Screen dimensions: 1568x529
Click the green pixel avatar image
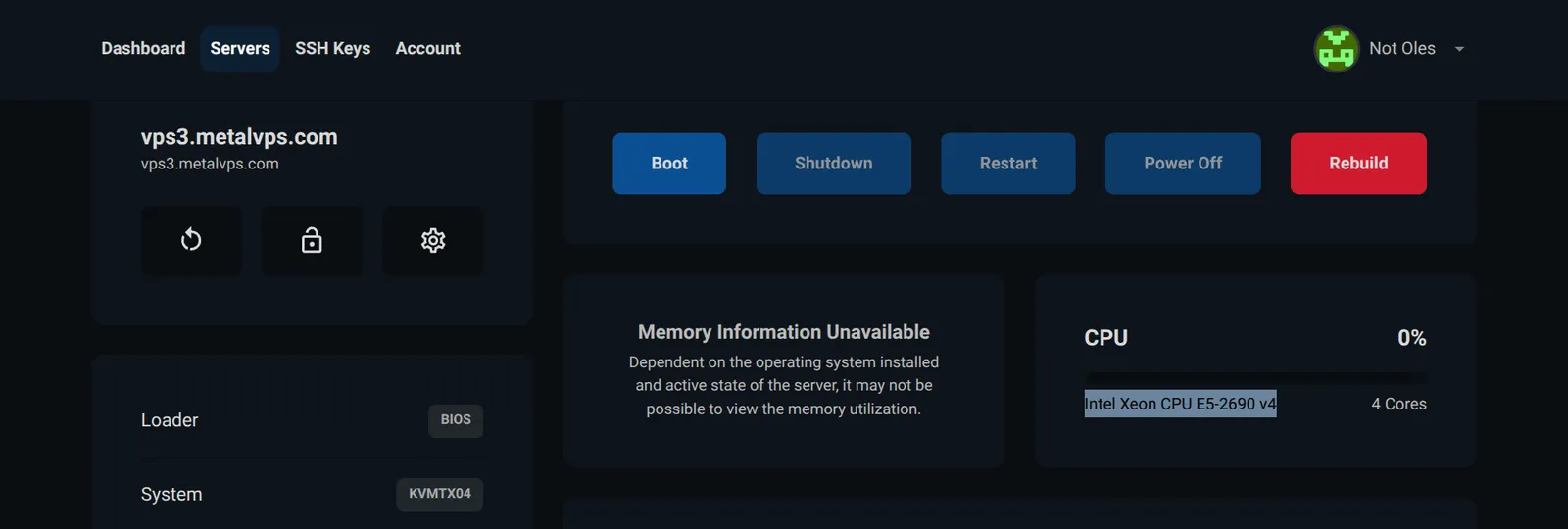[1336, 49]
